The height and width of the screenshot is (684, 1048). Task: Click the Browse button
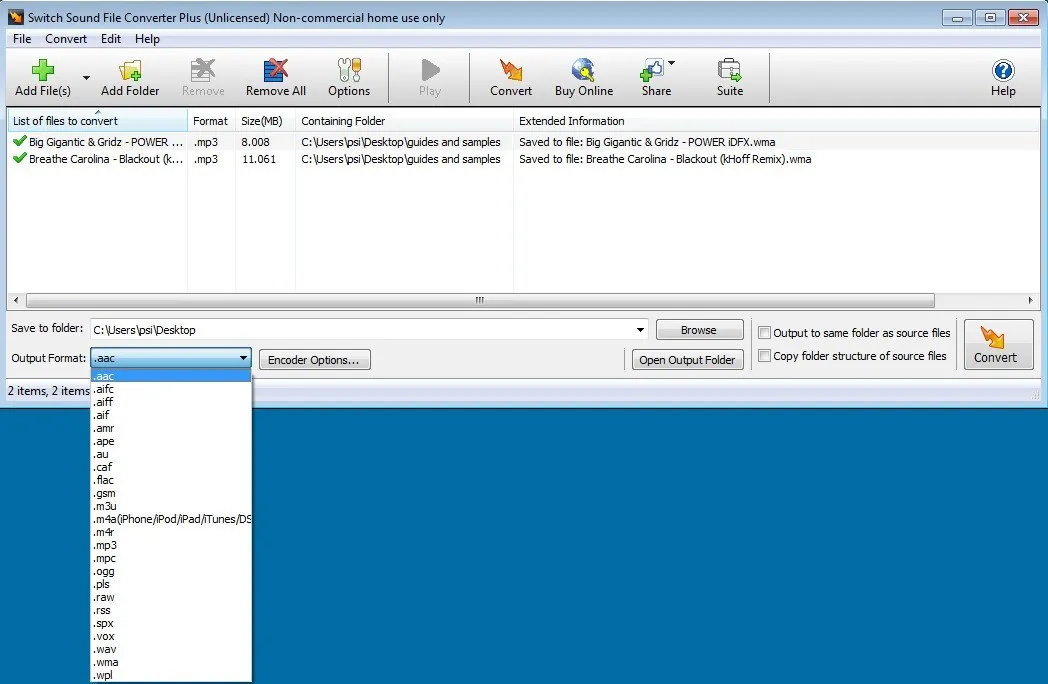pos(698,330)
